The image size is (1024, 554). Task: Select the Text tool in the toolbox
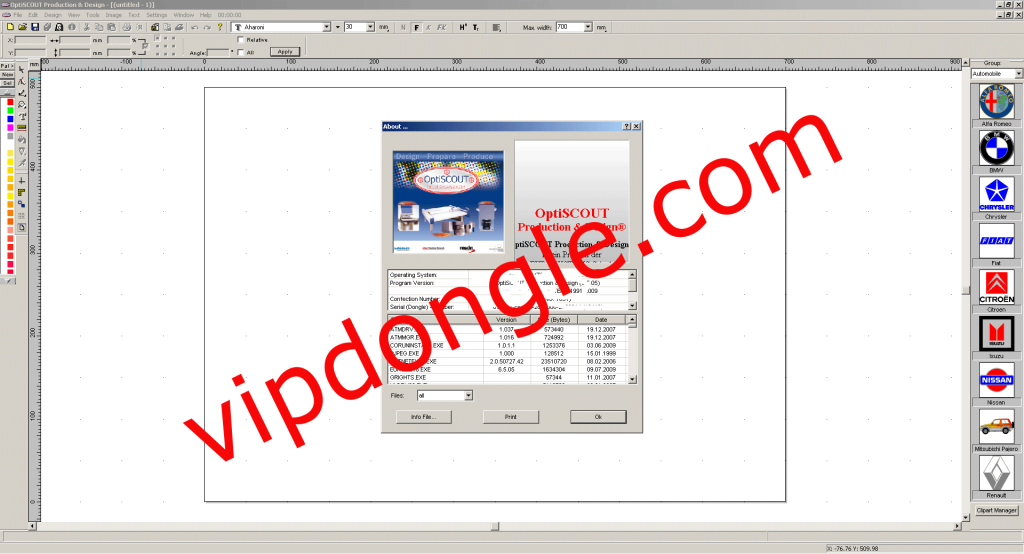pyautogui.click(x=22, y=116)
